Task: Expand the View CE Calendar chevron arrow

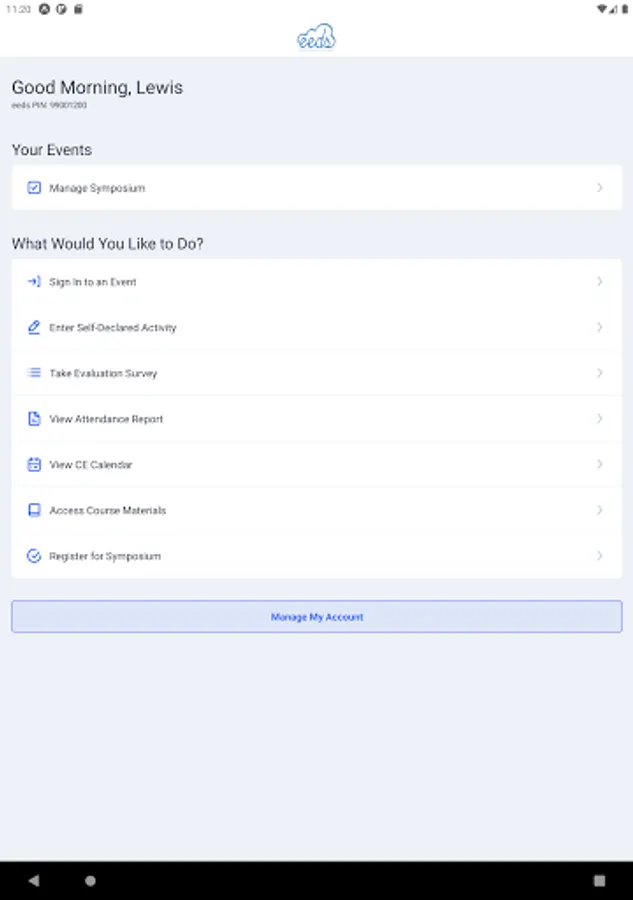Action: coord(599,464)
